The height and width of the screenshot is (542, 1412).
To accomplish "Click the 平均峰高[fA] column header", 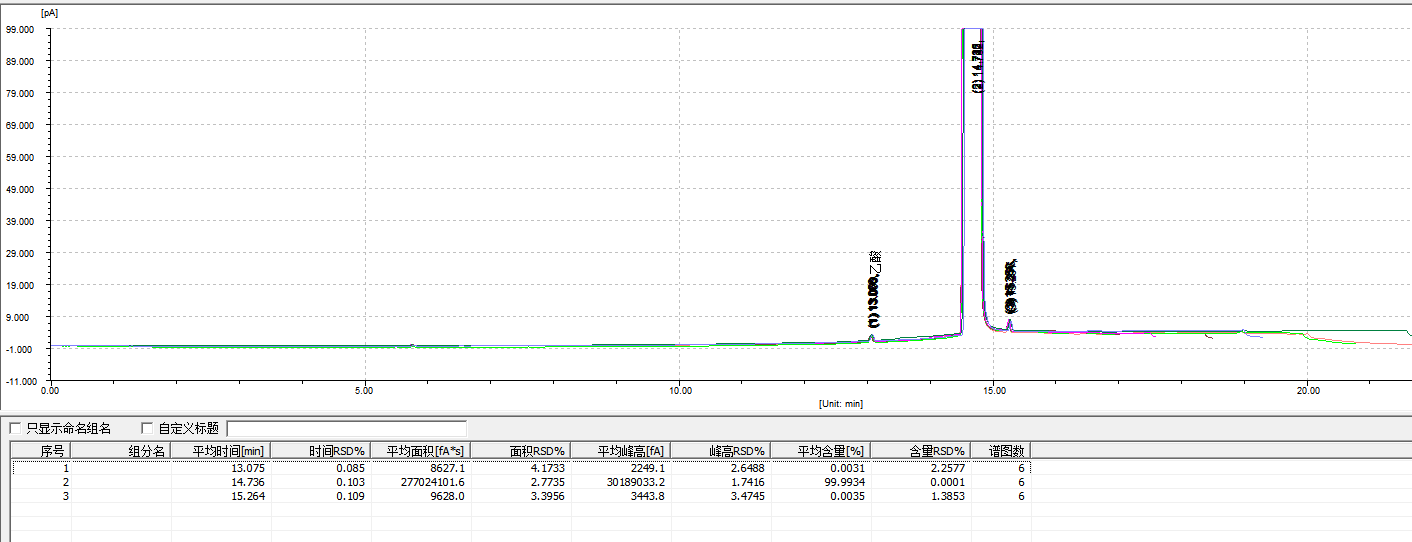I will pos(621,451).
